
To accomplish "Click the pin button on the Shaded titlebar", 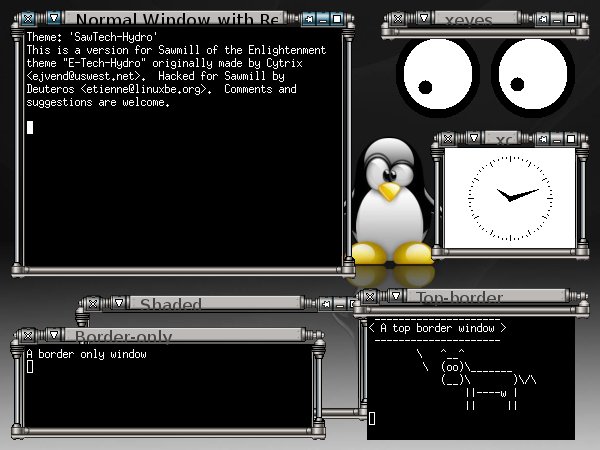I will pyautogui.click(x=326, y=304).
